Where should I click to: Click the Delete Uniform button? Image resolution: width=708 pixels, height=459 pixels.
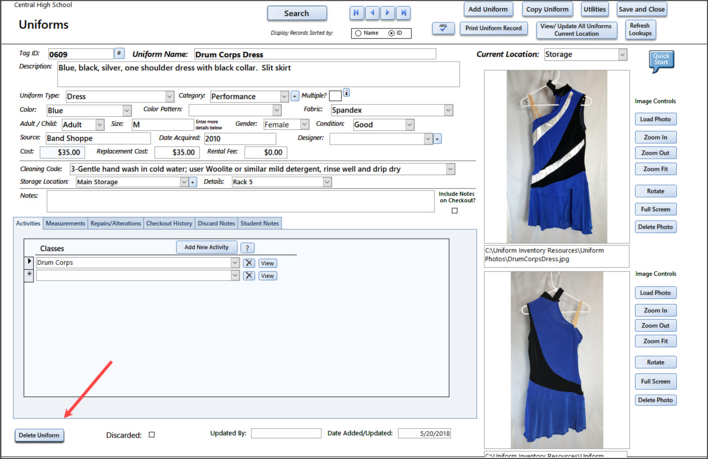point(40,435)
